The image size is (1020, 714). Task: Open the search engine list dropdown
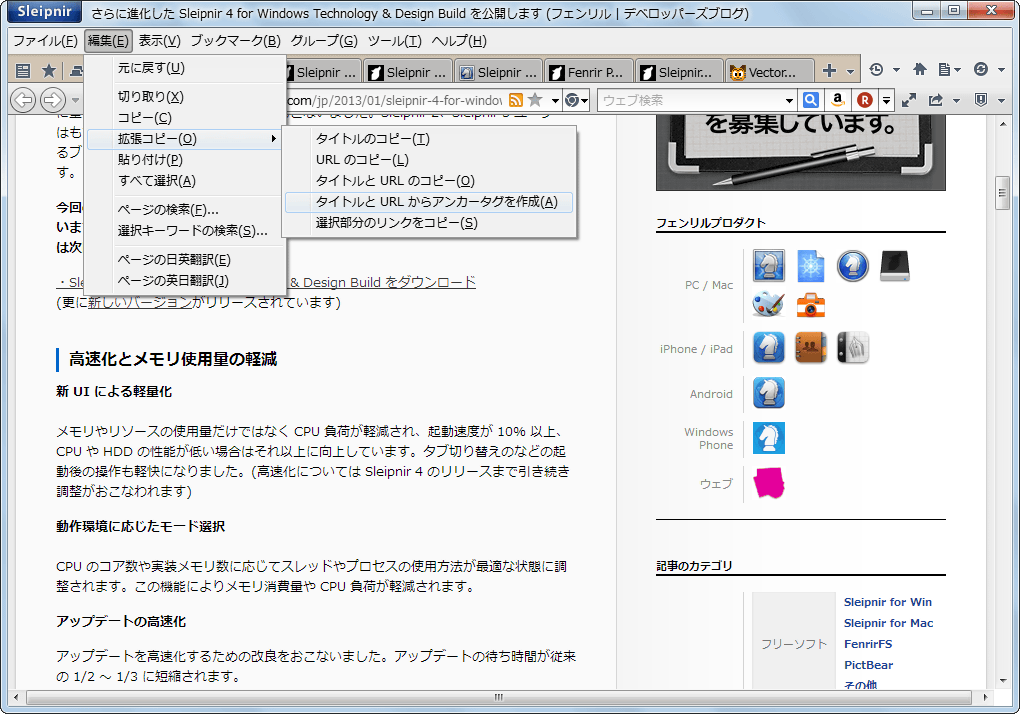point(886,100)
